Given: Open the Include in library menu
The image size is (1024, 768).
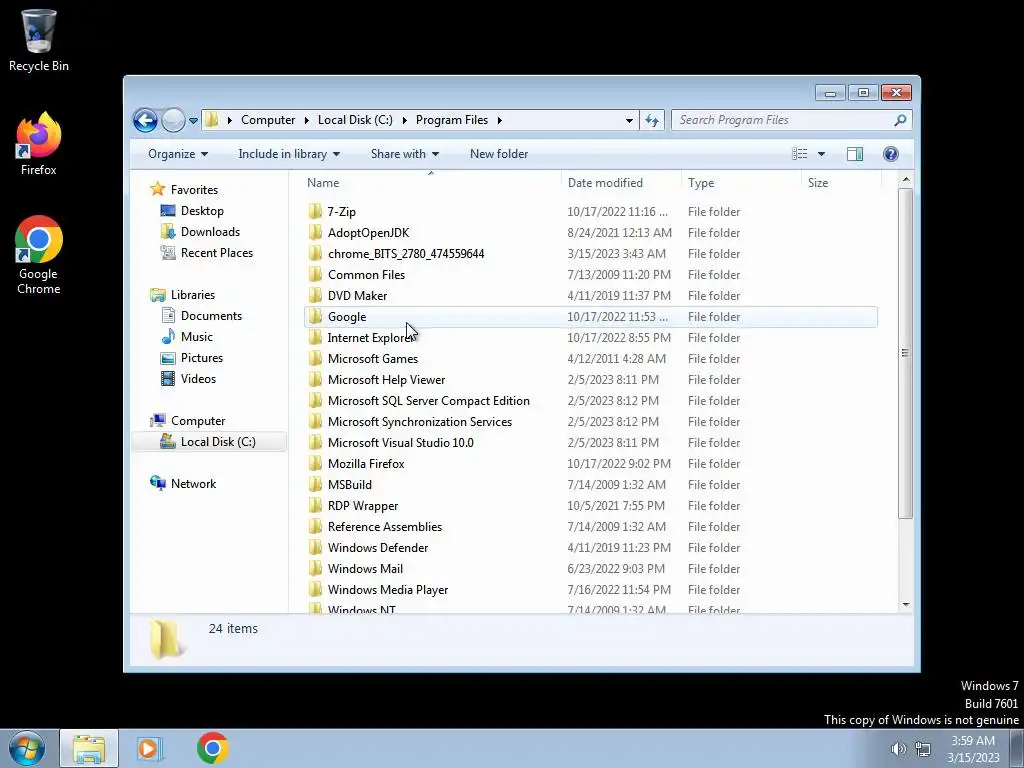Looking at the screenshot, I should click(x=289, y=154).
